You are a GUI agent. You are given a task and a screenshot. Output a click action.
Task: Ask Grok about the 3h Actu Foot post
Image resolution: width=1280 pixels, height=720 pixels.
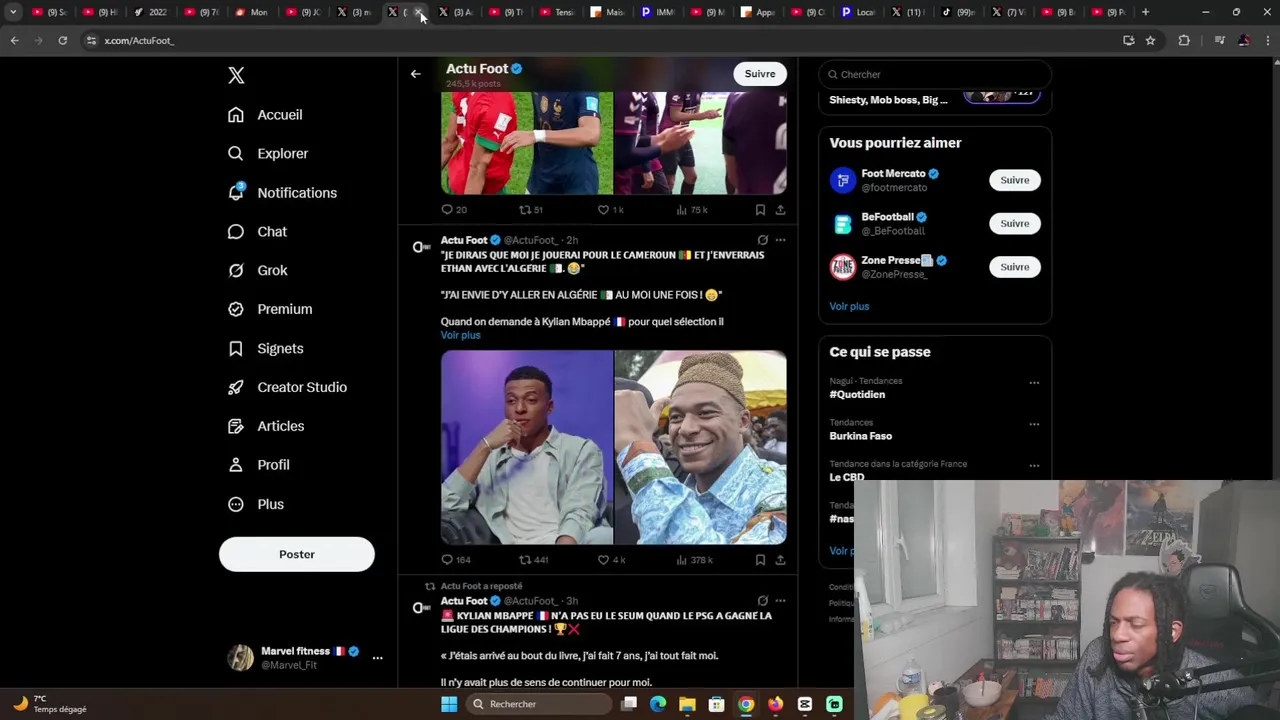[763, 601]
